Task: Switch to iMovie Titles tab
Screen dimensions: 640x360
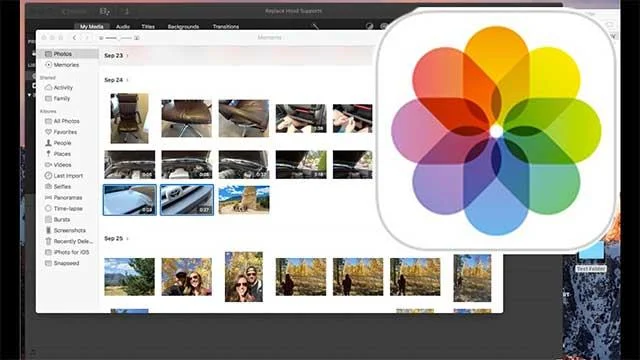Action: point(148,27)
